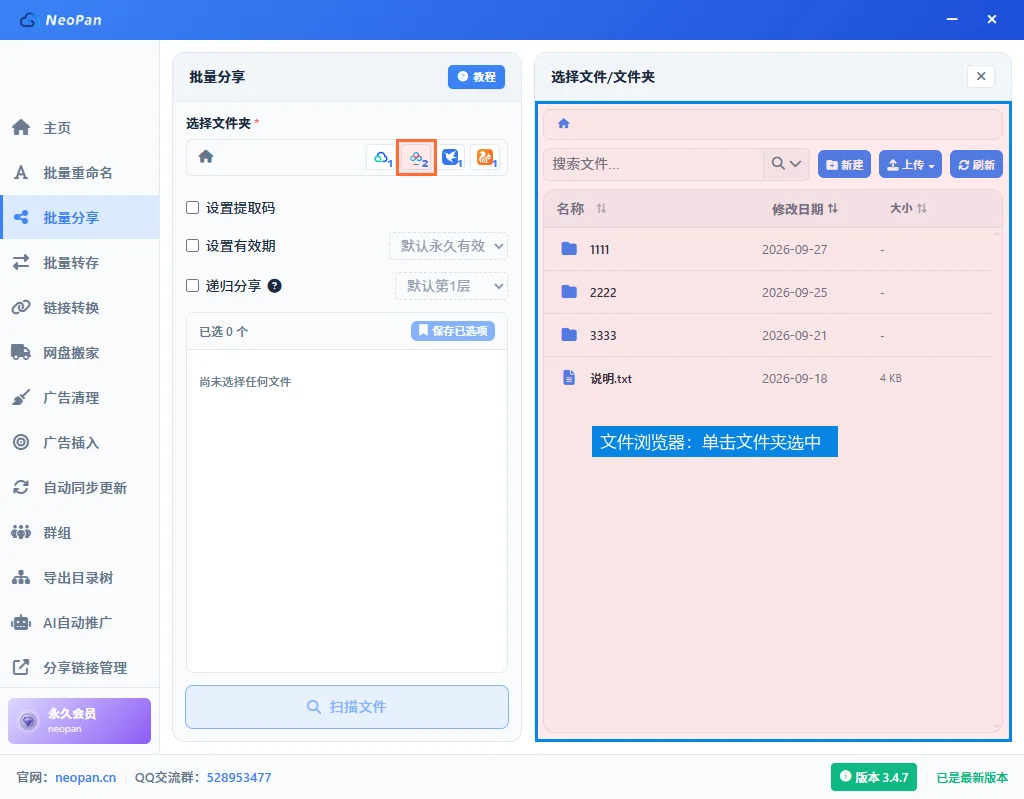This screenshot has width=1024, height=799.
Task: Click the 永久会员 neopan account card
Action: coord(79,721)
